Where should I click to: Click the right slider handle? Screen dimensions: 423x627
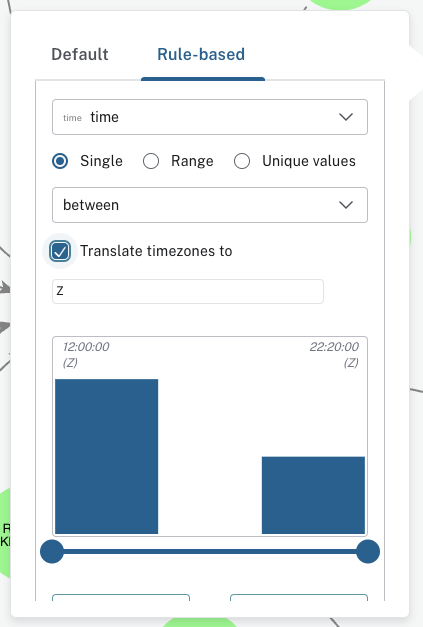point(368,551)
